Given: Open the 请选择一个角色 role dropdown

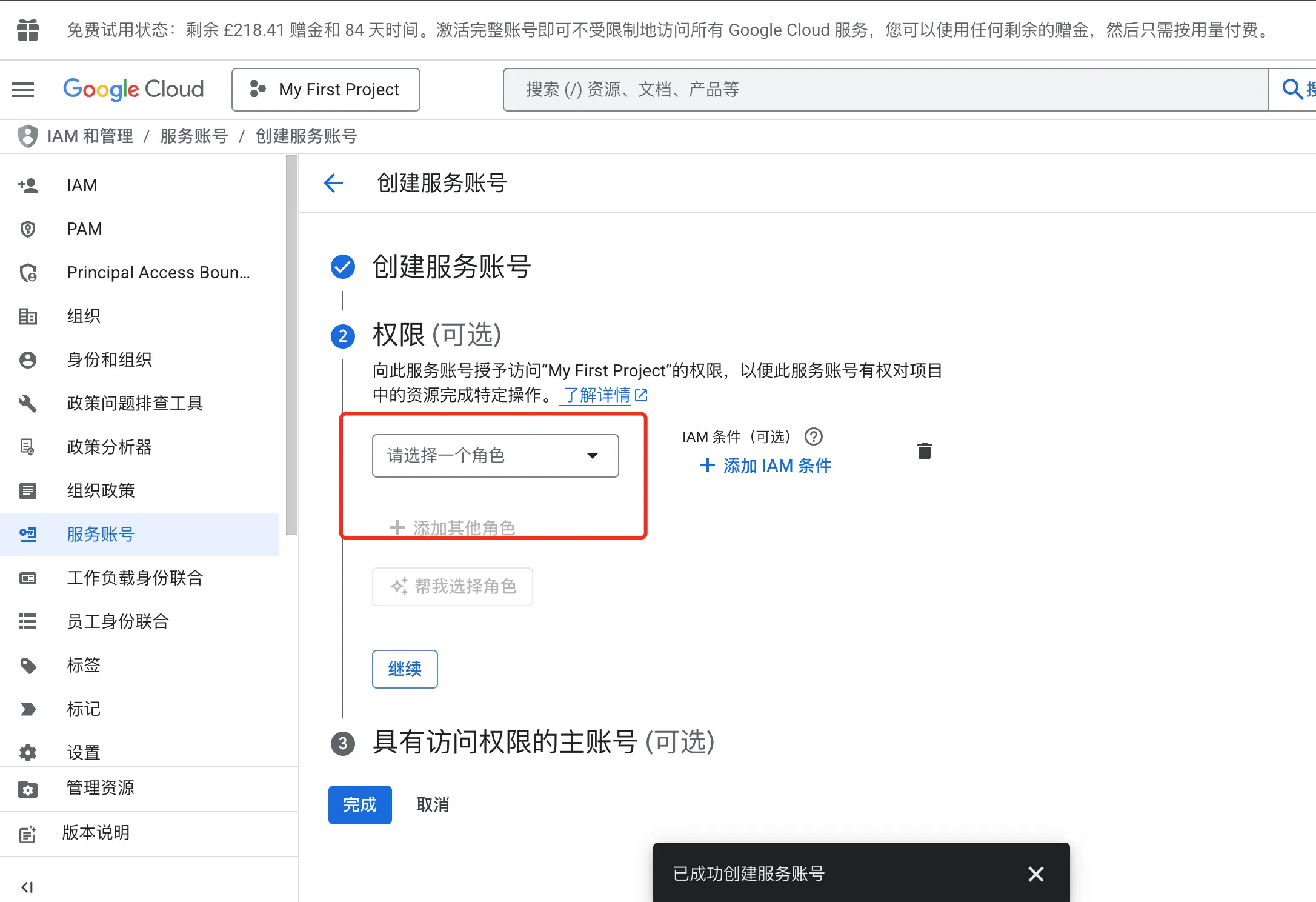Looking at the screenshot, I should tap(495, 456).
